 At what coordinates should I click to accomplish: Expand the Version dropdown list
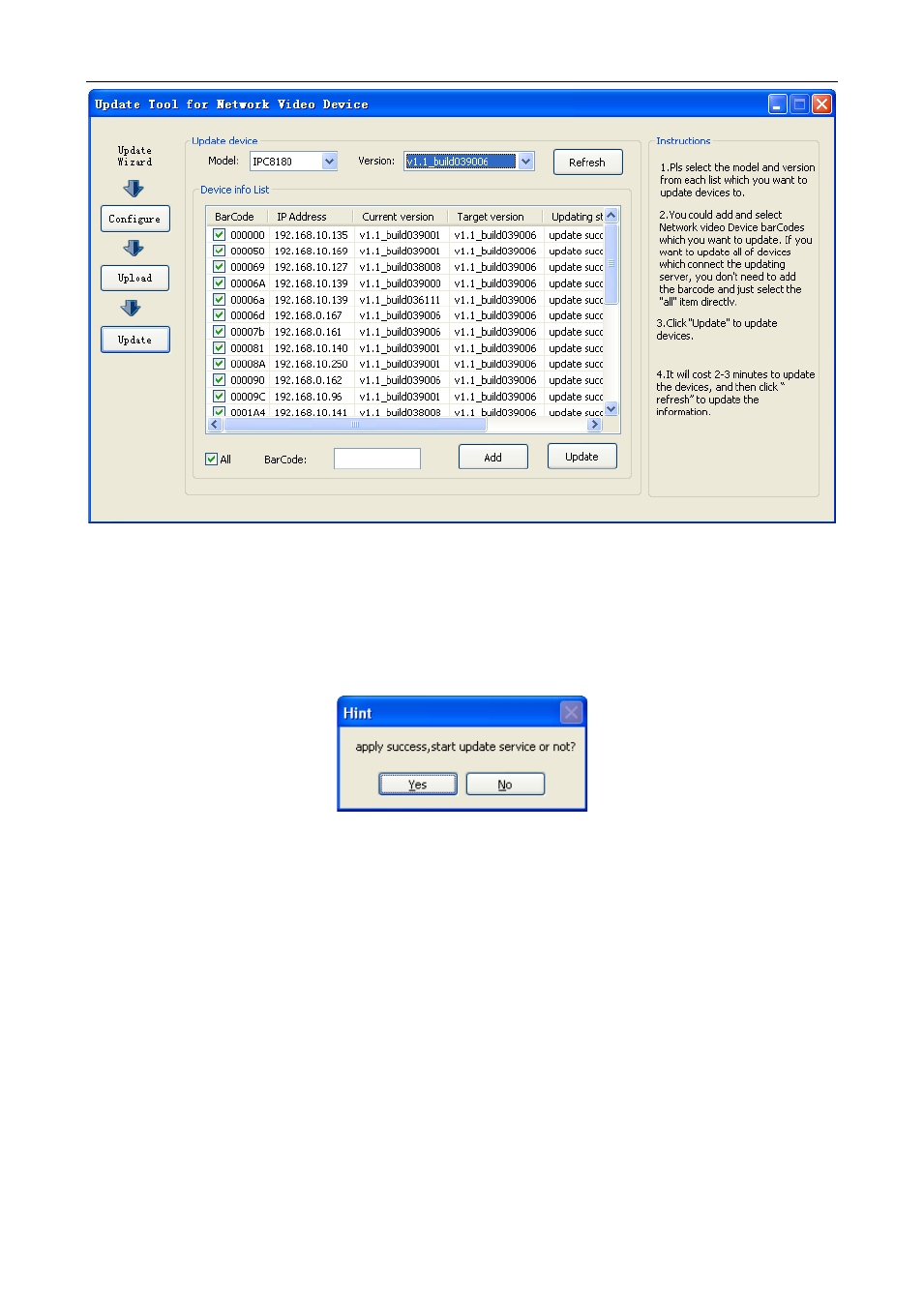coord(525,162)
